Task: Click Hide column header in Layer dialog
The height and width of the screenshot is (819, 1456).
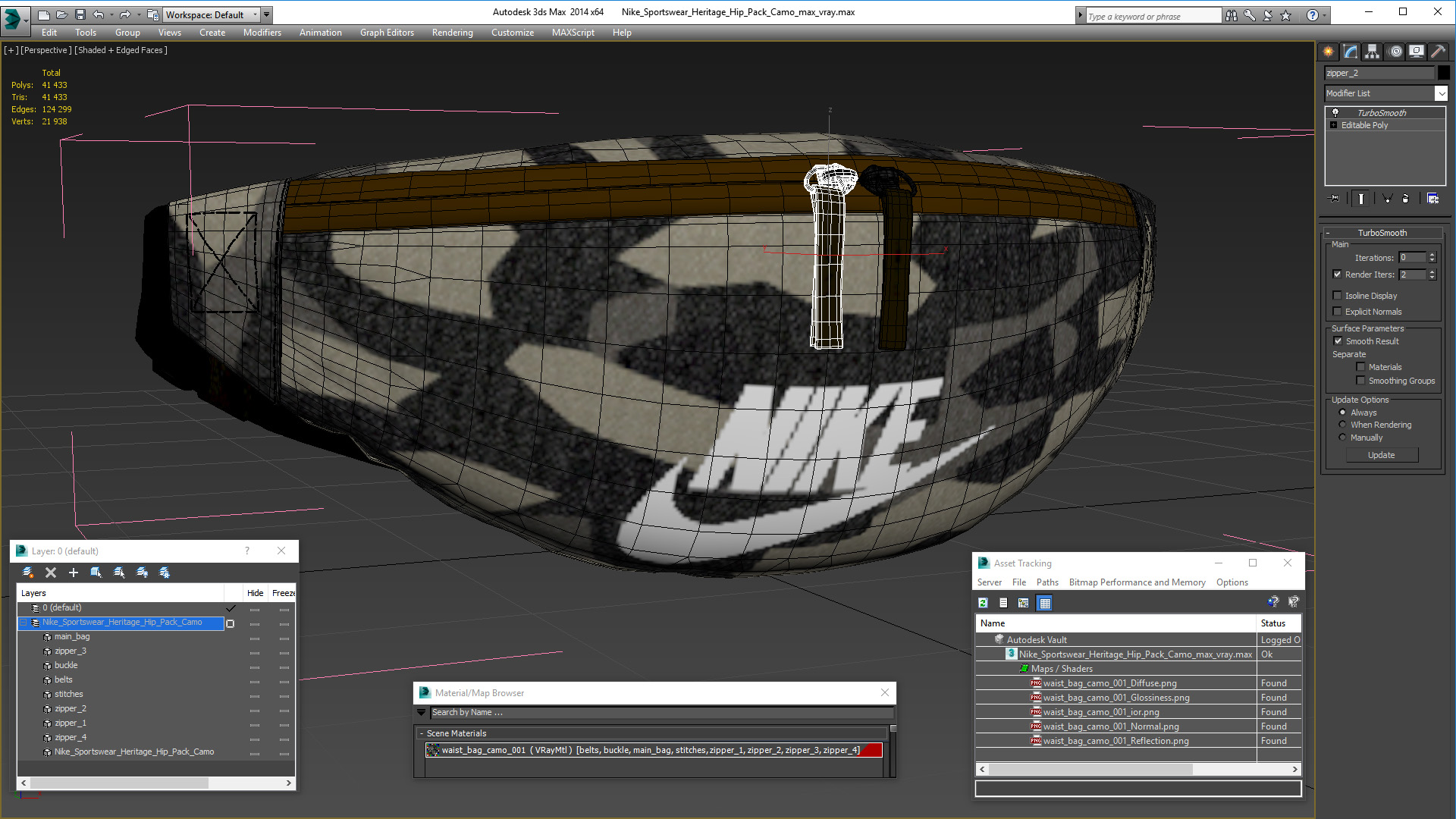Action: [x=255, y=593]
